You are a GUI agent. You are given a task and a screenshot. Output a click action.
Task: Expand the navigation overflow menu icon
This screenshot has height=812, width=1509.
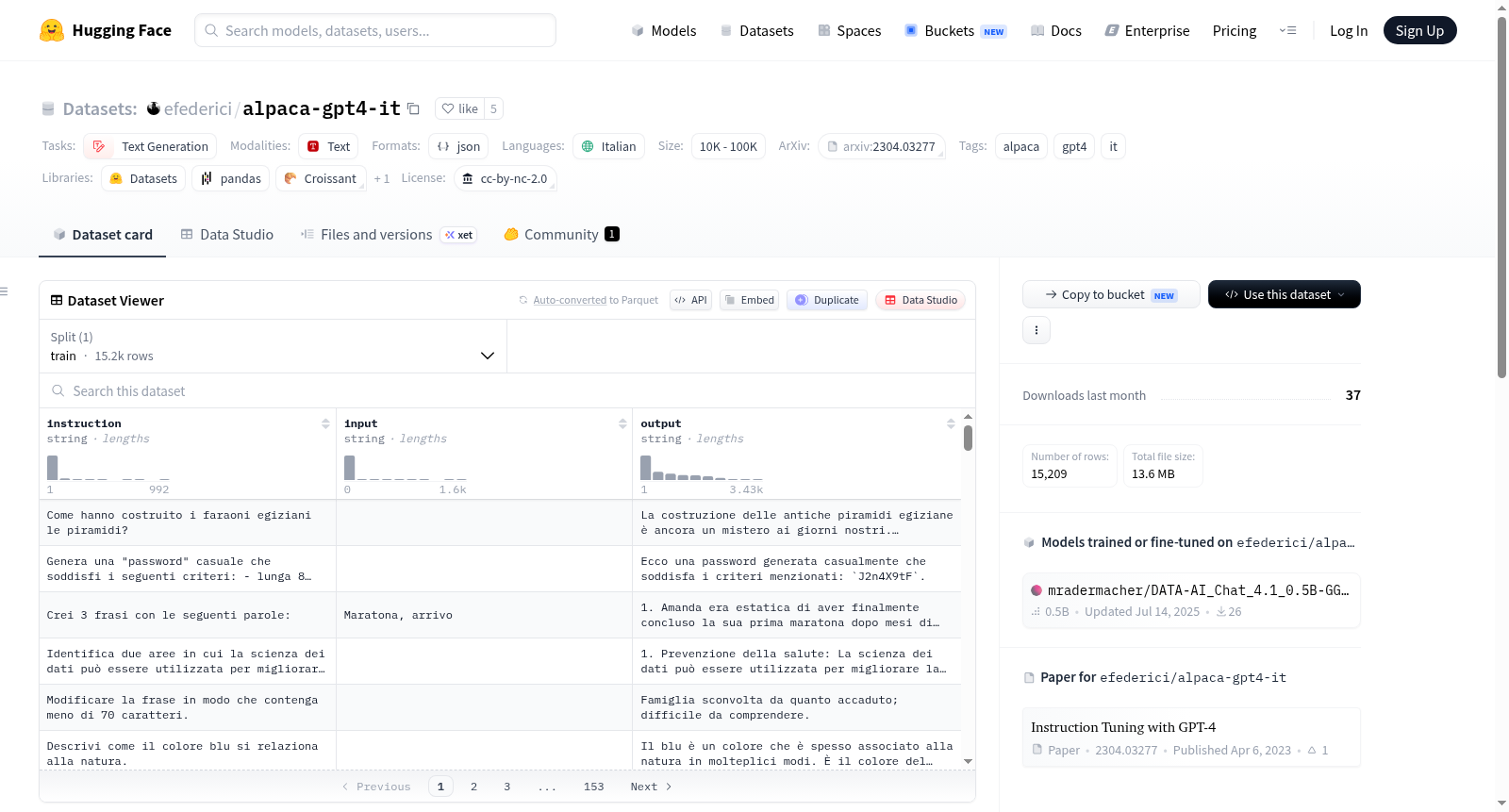click(1287, 30)
